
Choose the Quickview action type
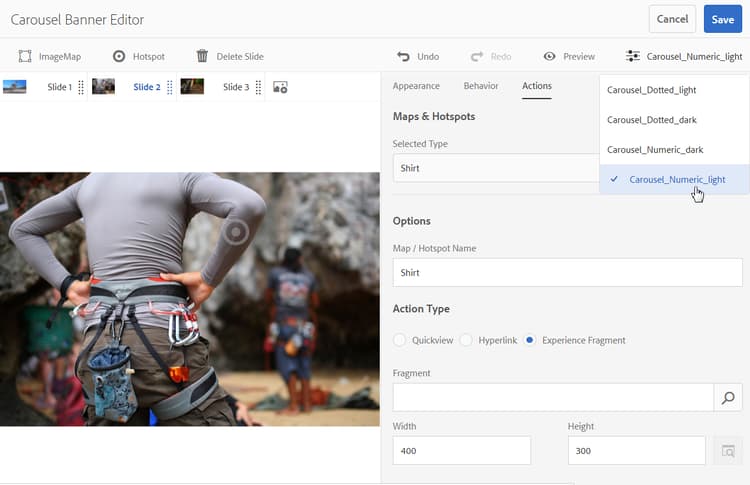(399, 340)
